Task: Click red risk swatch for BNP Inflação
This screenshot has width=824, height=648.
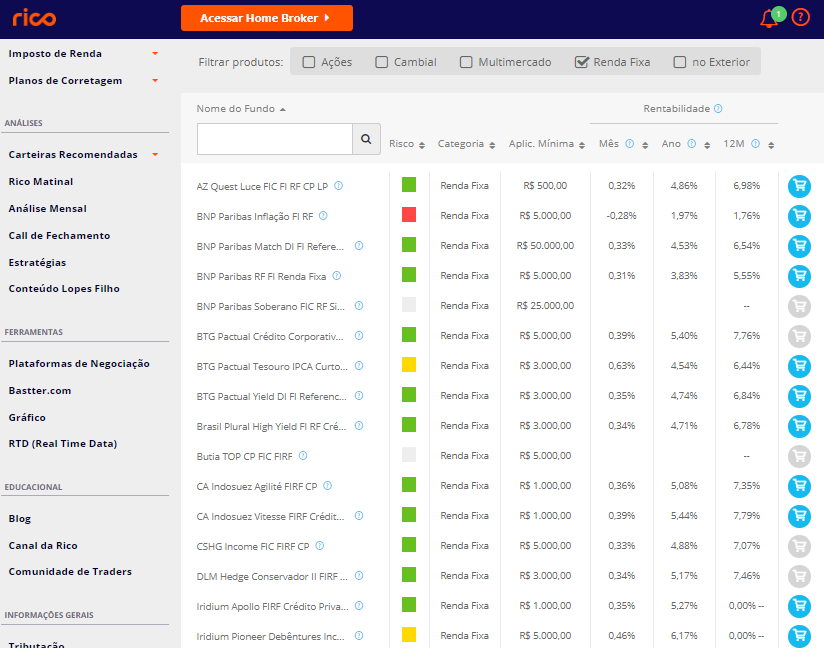Action: point(408,215)
